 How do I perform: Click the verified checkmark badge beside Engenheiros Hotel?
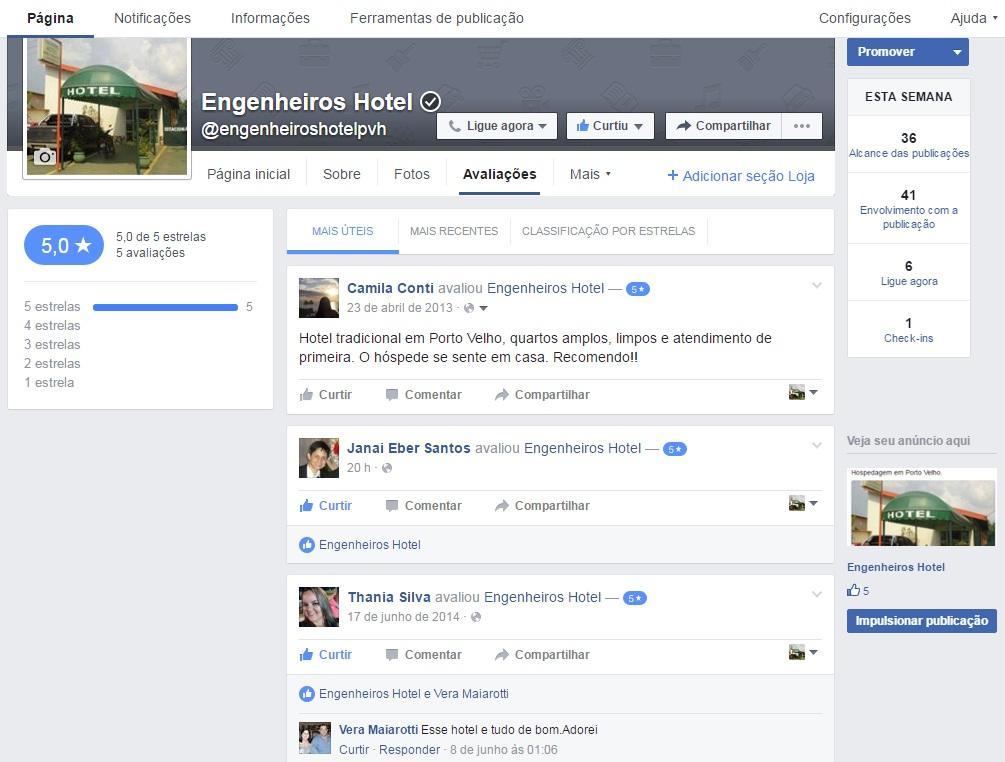click(x=431, y=101)
